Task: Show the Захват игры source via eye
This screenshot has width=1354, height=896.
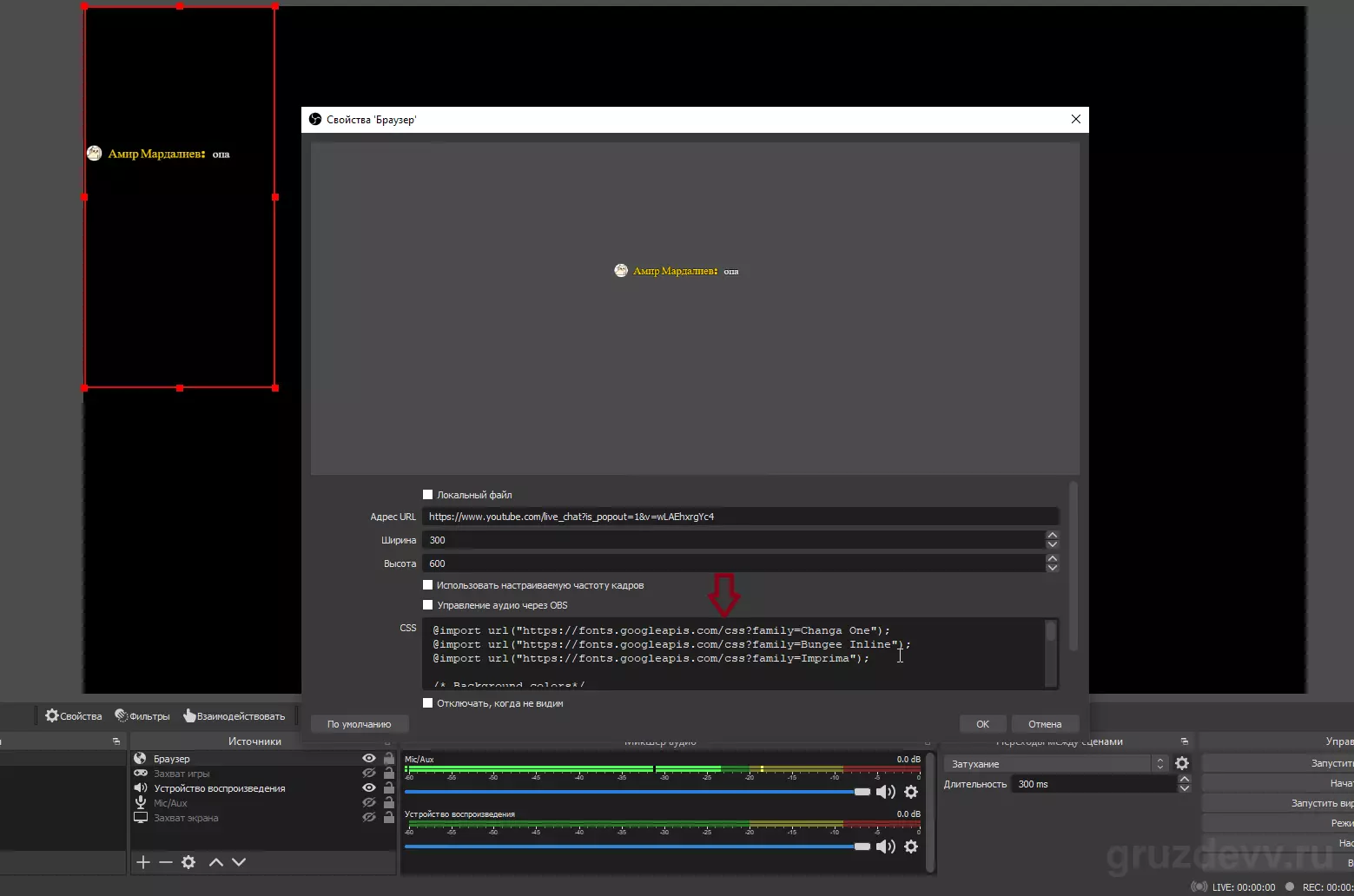Action: pos(369,774)
